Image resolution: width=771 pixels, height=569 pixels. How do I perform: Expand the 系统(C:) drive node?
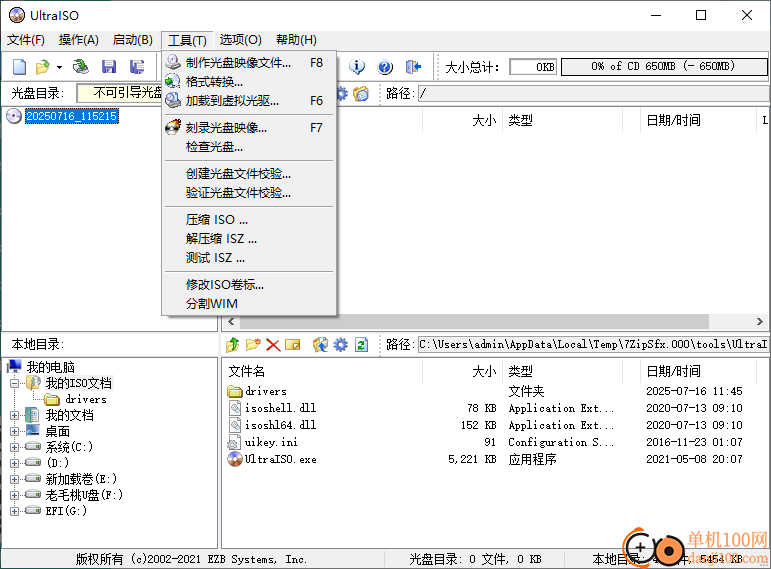15,448
